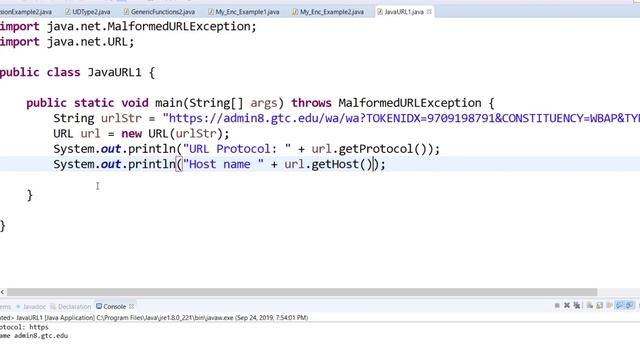640x360 pixels.
Task: Click console output line 'admin8.gtc.edu'
Action: point(34,336)
